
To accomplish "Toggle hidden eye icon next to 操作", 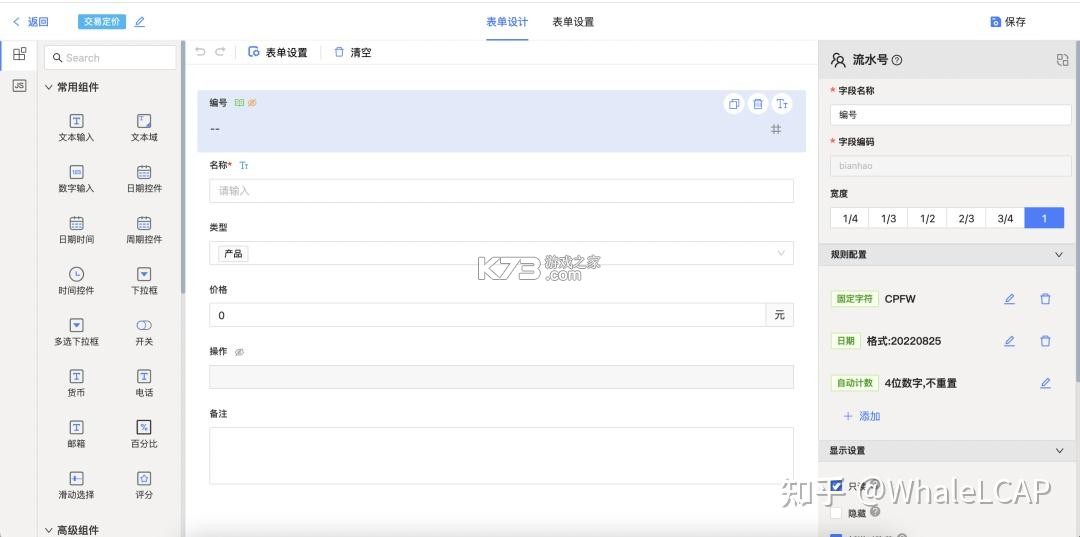I will 239,352.
